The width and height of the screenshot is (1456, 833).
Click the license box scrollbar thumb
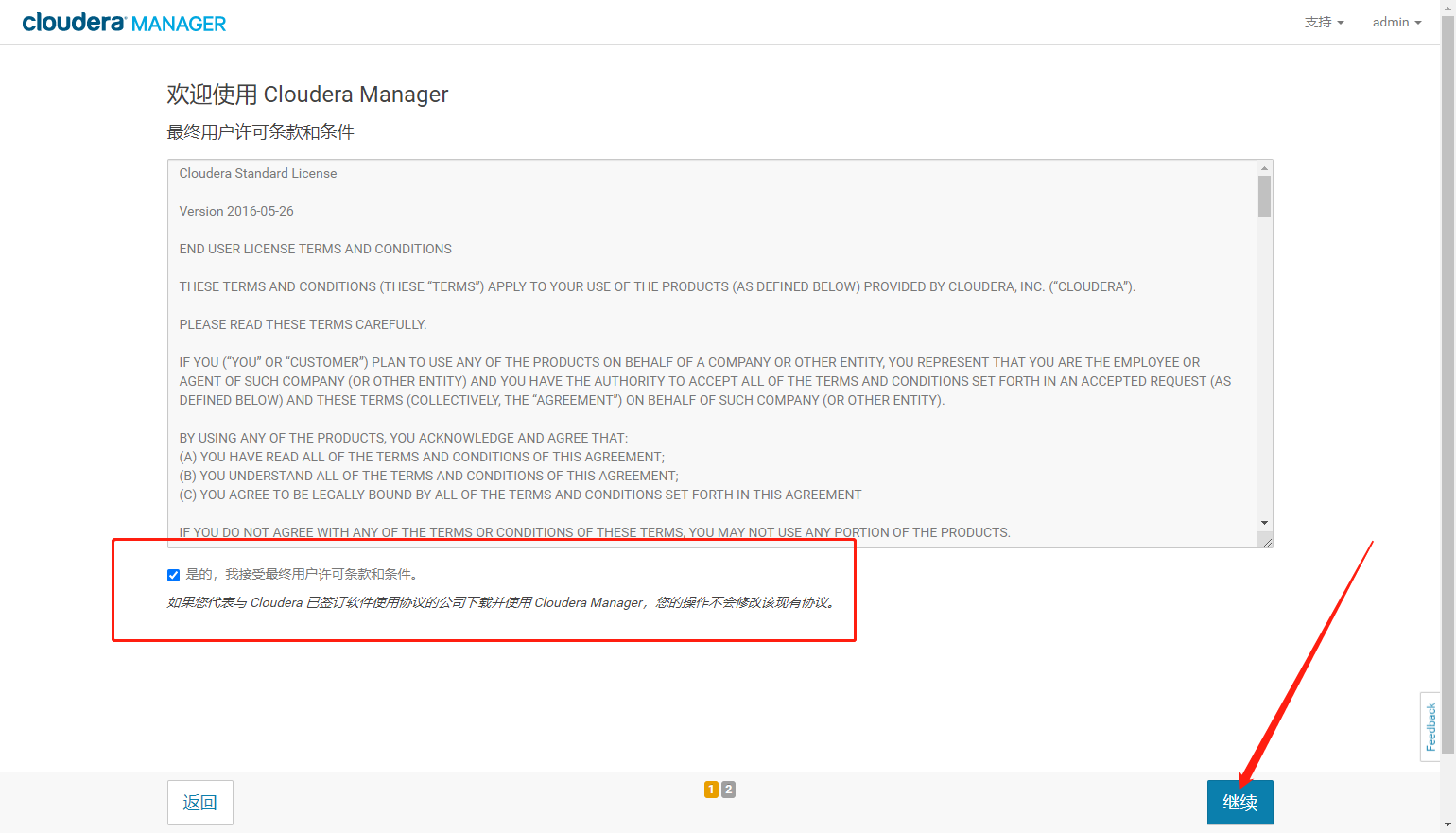coord(1264,197)
